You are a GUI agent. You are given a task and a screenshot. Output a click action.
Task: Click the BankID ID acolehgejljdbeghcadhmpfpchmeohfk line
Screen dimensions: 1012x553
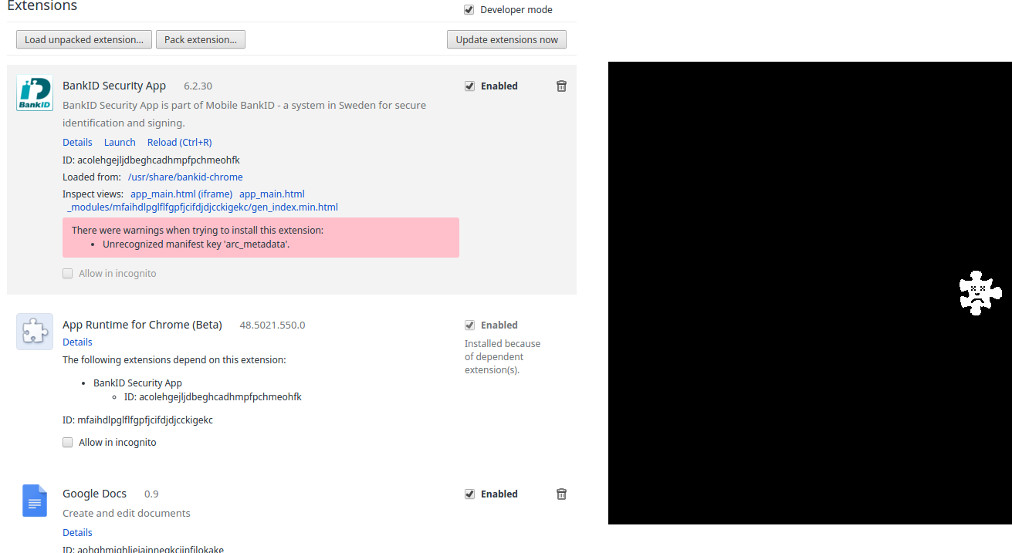(151, 160)
